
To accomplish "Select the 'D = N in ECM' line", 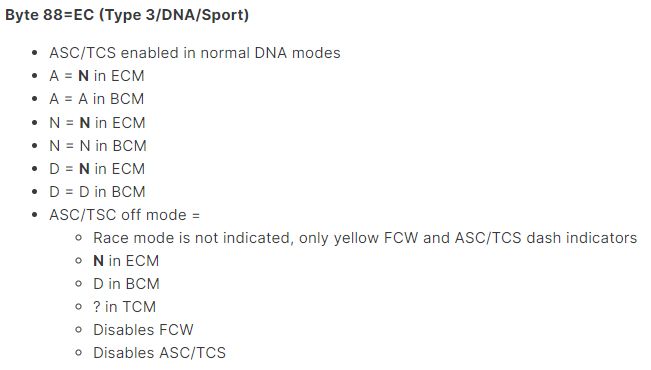I will 97,169.
